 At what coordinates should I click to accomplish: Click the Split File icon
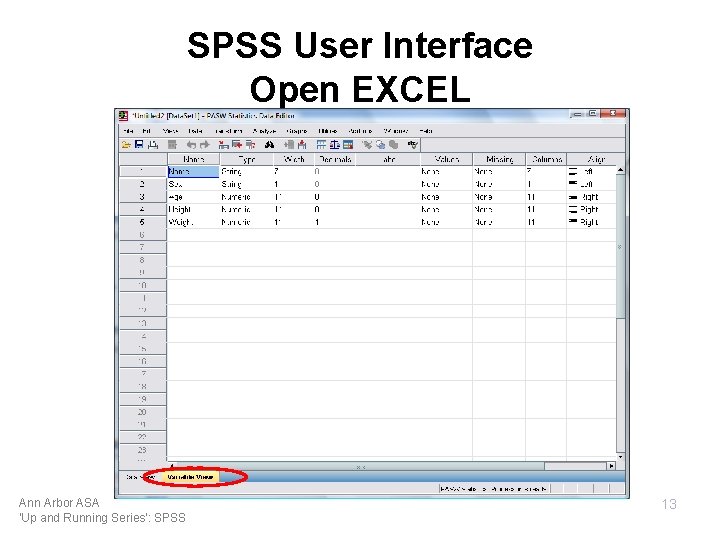(x=321, y=145)
